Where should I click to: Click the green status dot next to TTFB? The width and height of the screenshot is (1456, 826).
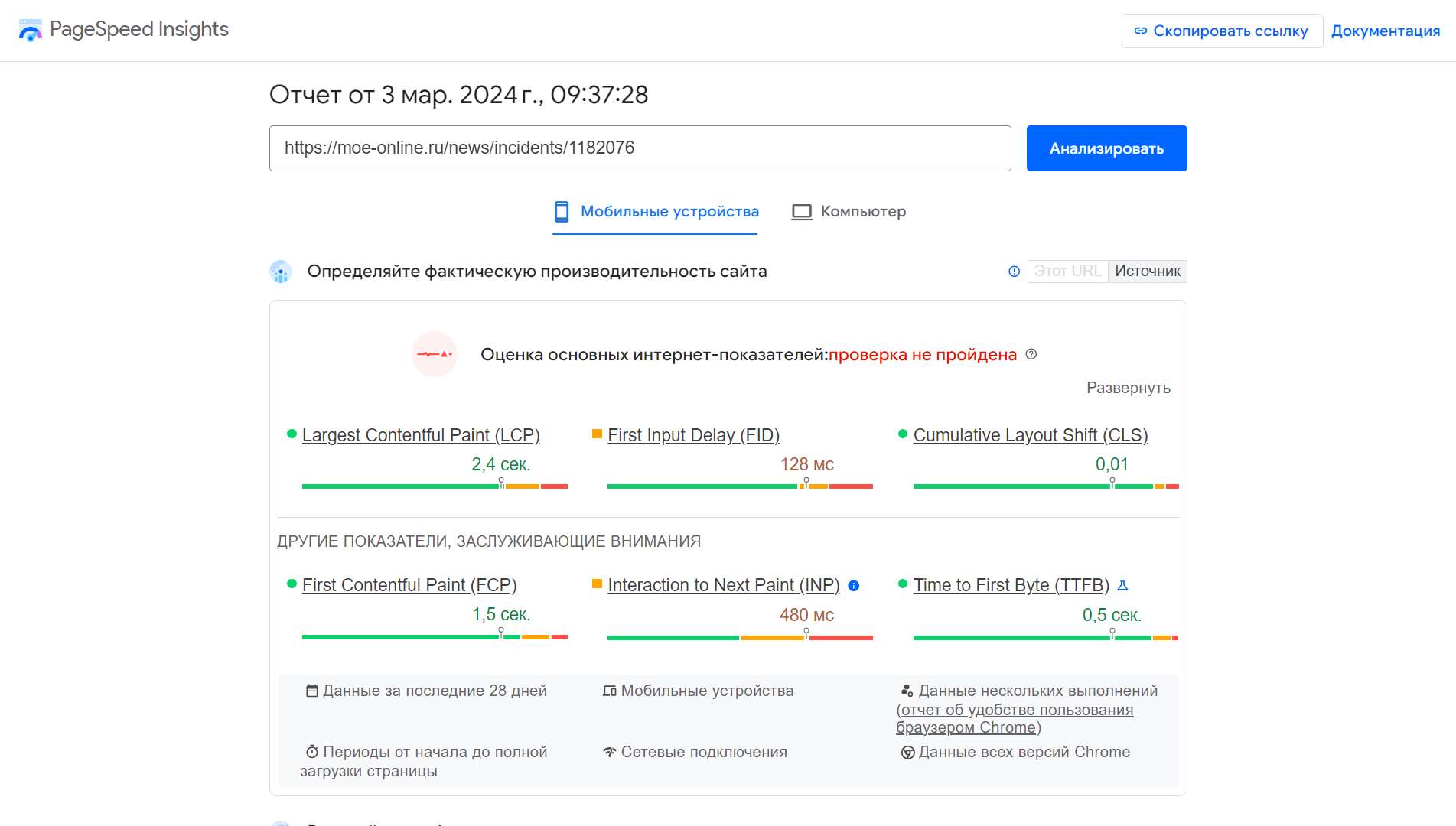click(x=903, y=584)
